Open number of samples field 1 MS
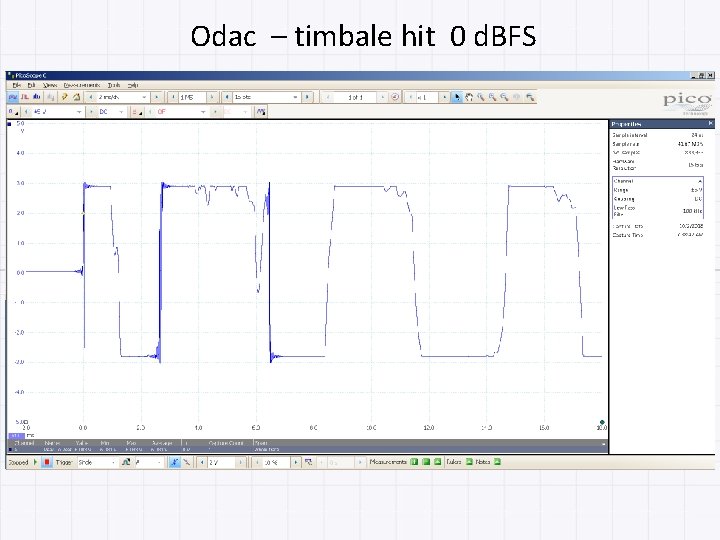The height and width of the screenshot is (540, 720). point(192,97)
